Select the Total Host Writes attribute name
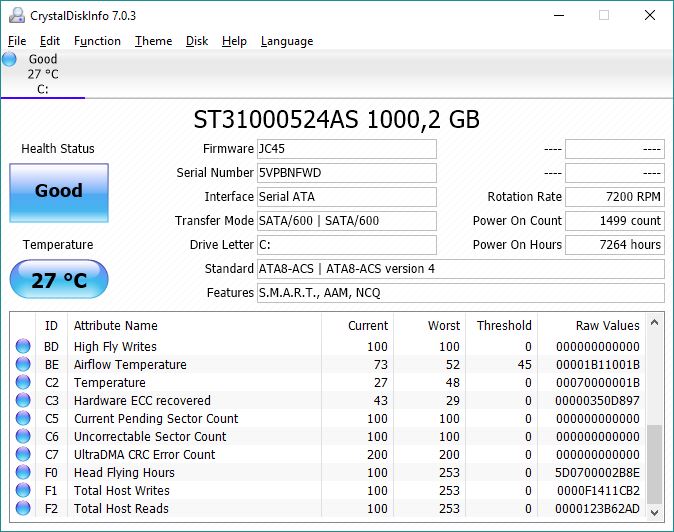The height and width of the screenshot is (532, 674). pyautogui.click(x=122, y=491)
